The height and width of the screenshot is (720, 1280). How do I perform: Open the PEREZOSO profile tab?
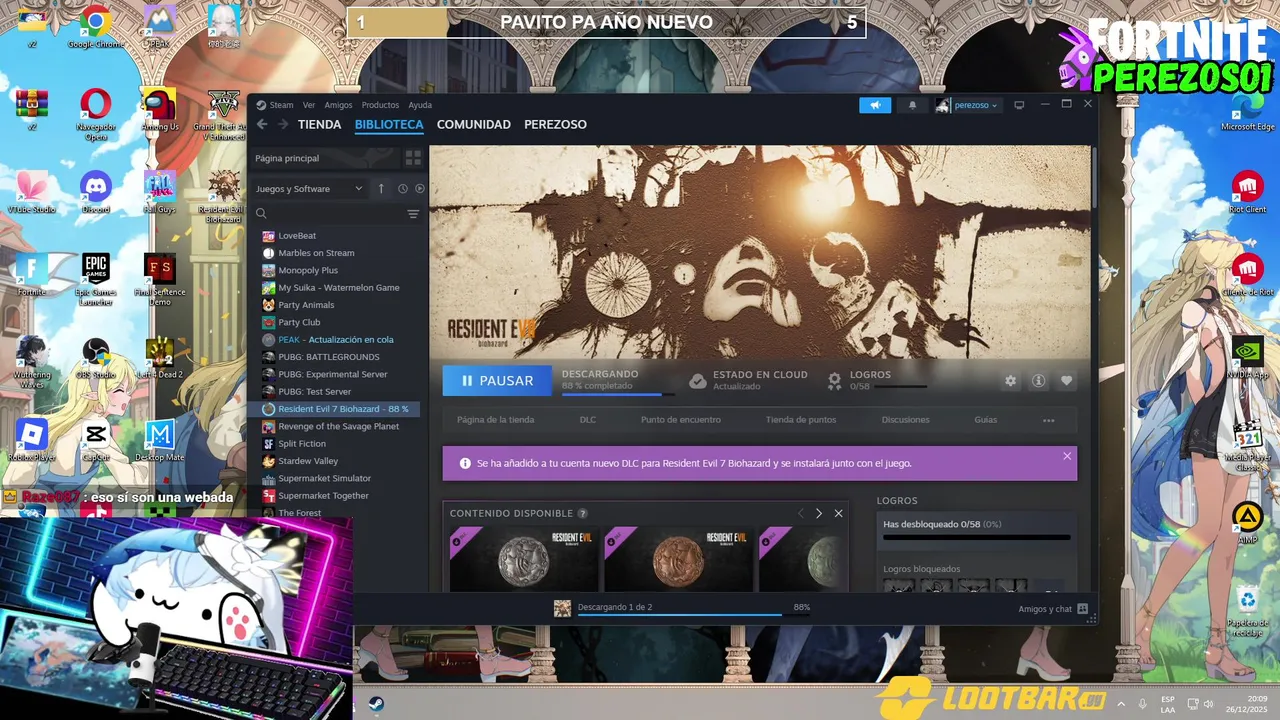[x=555, y=124]
